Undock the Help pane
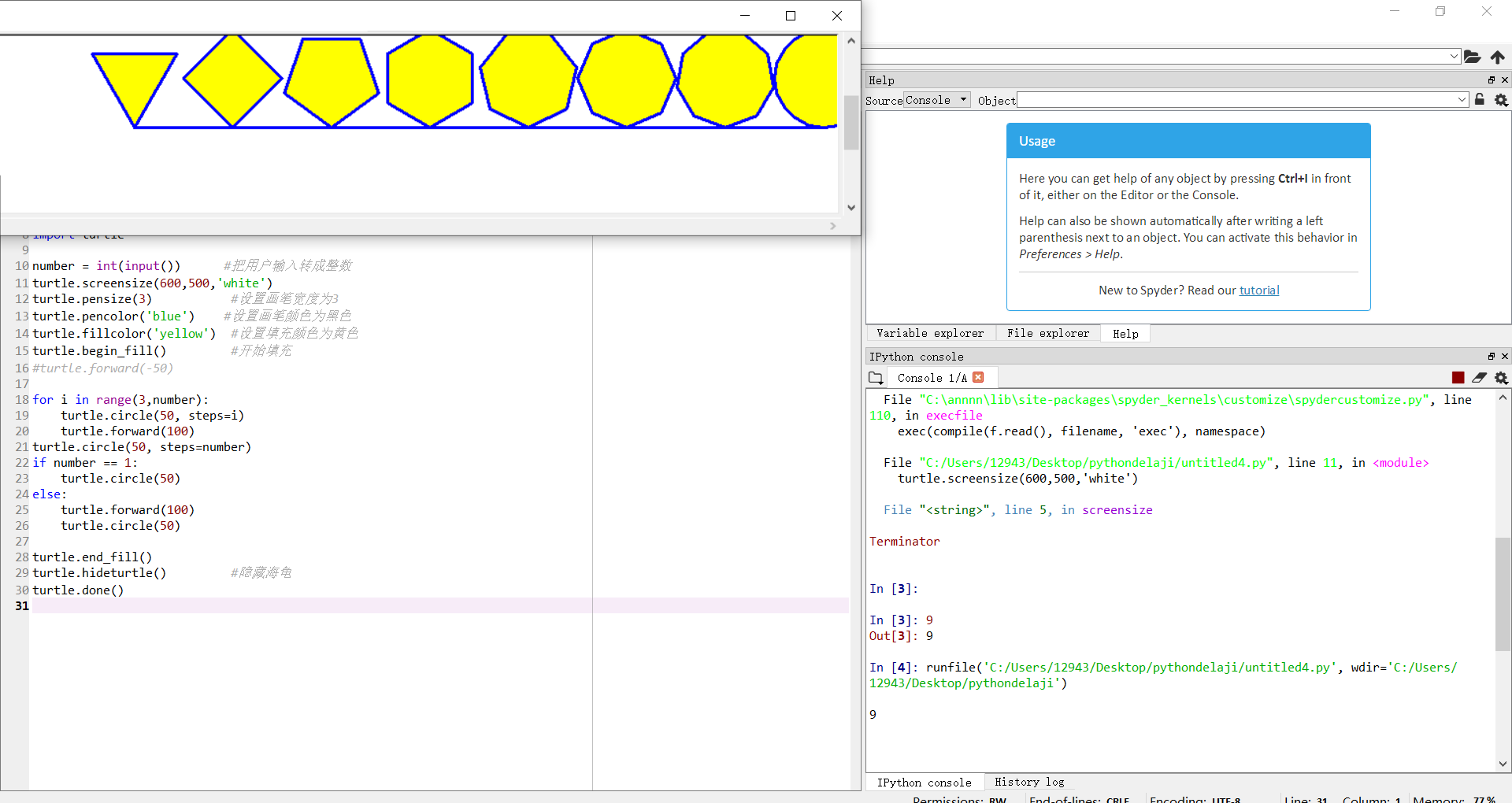 [1491, 80]
